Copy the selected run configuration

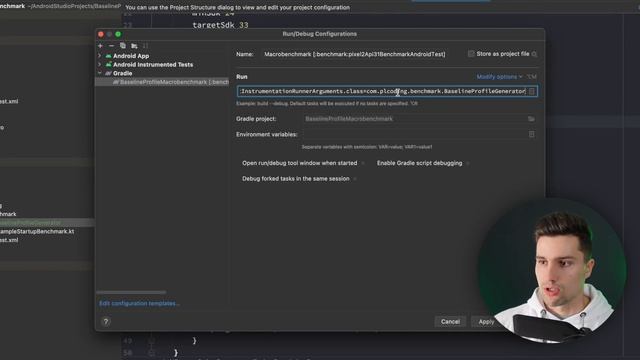tap(123, 46)
